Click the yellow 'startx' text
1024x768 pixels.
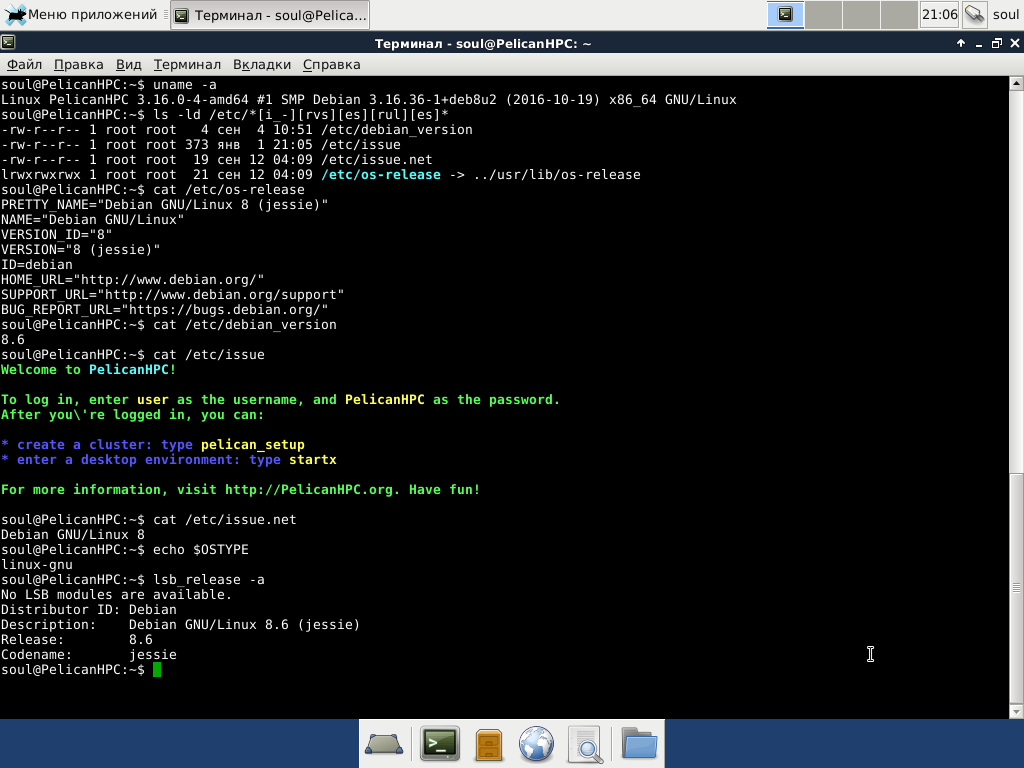[x=313, y=460]
